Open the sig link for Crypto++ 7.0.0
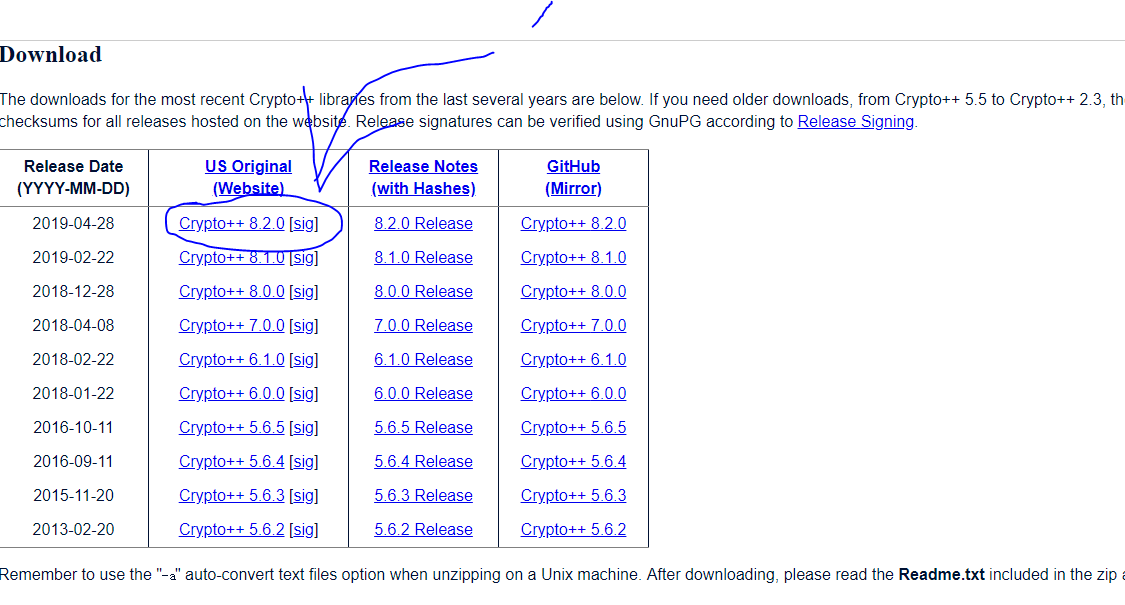Screen dimensions: 1125x605 [303, 325]
